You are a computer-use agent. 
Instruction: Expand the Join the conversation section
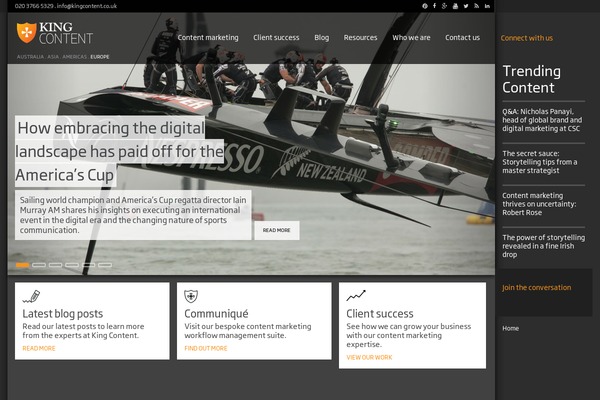536,287
